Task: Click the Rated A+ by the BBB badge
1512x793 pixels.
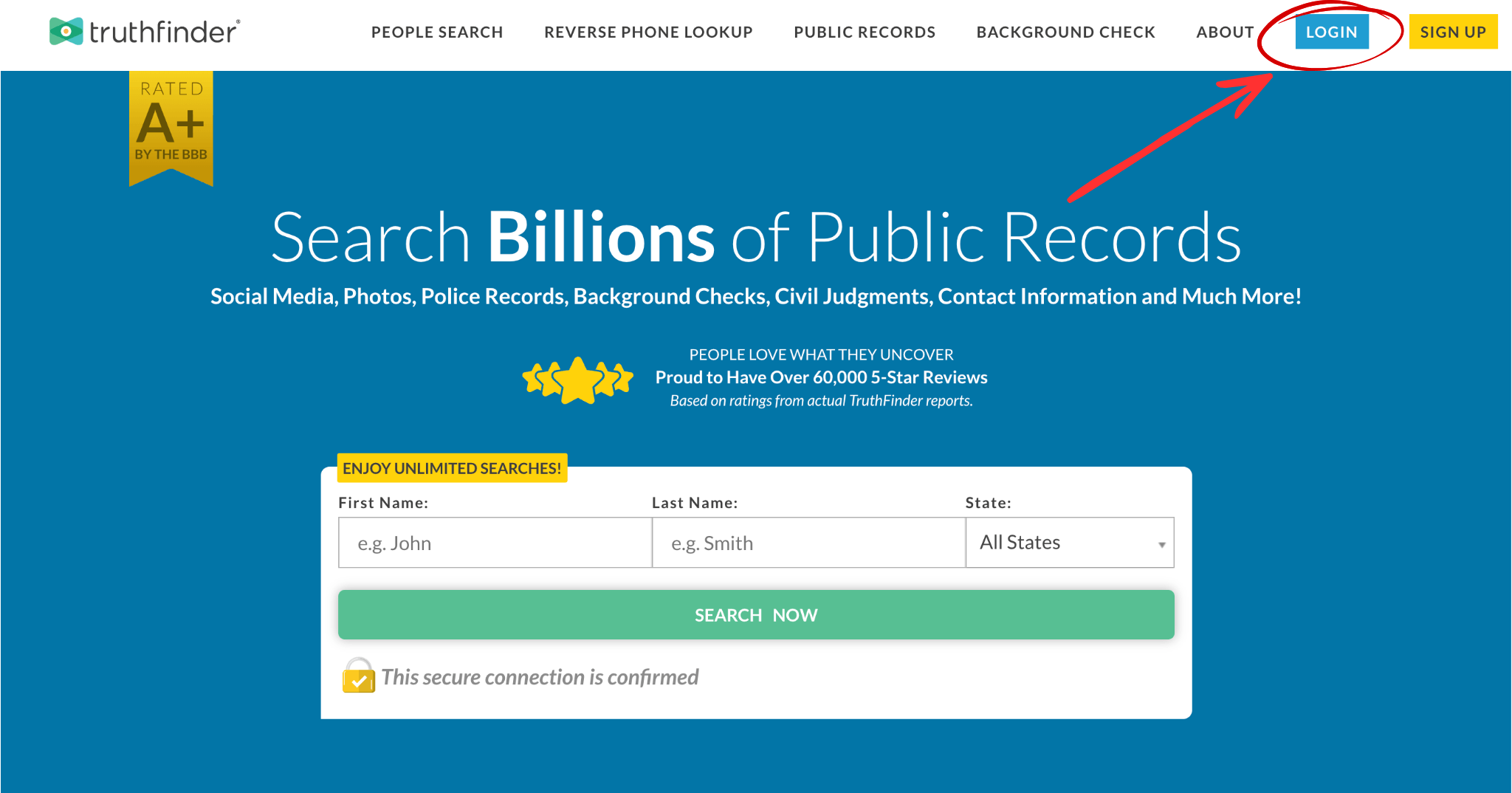Action: (x=171, y=128)
